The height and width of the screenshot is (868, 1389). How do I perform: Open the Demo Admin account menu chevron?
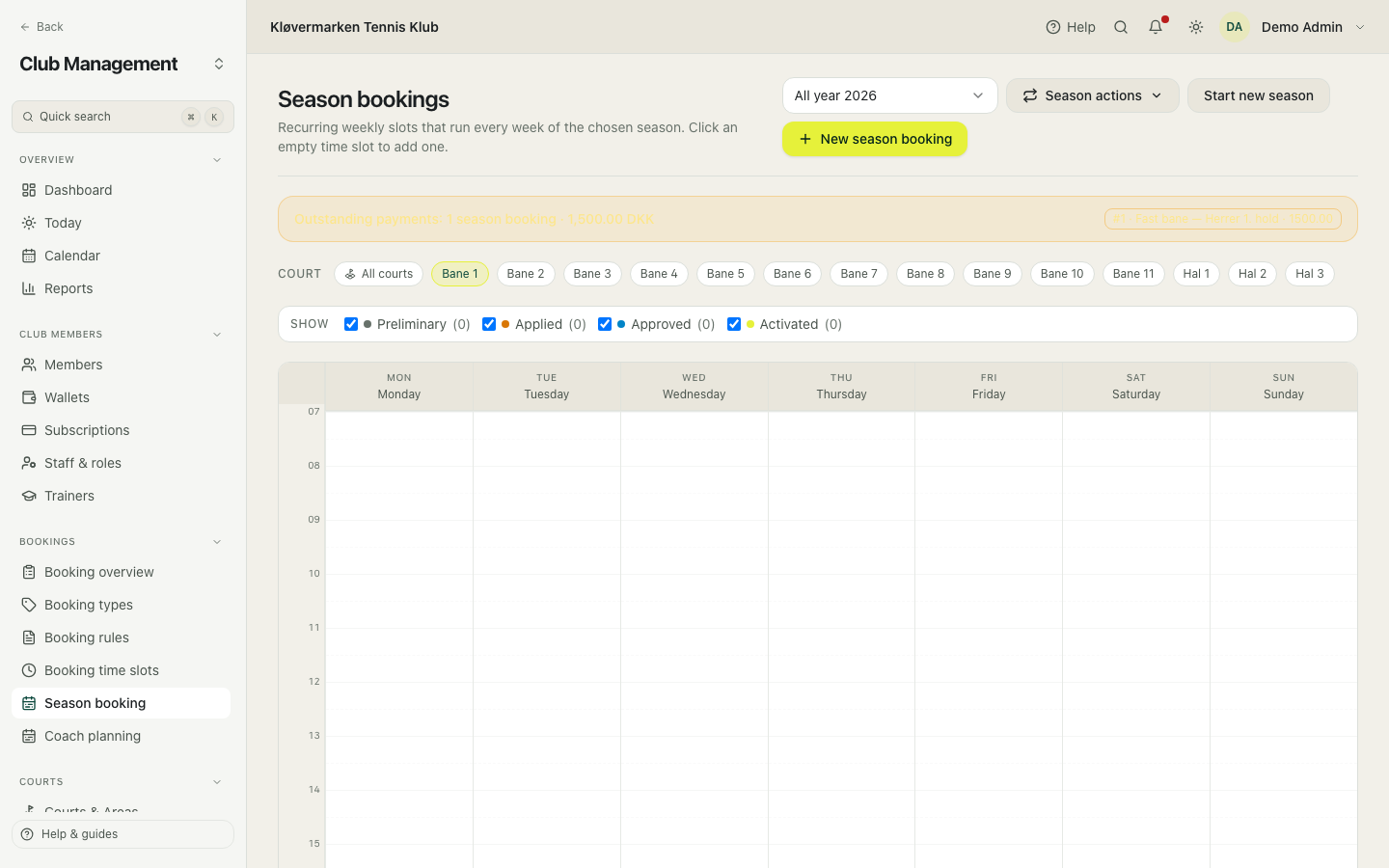click(1360, 27)
